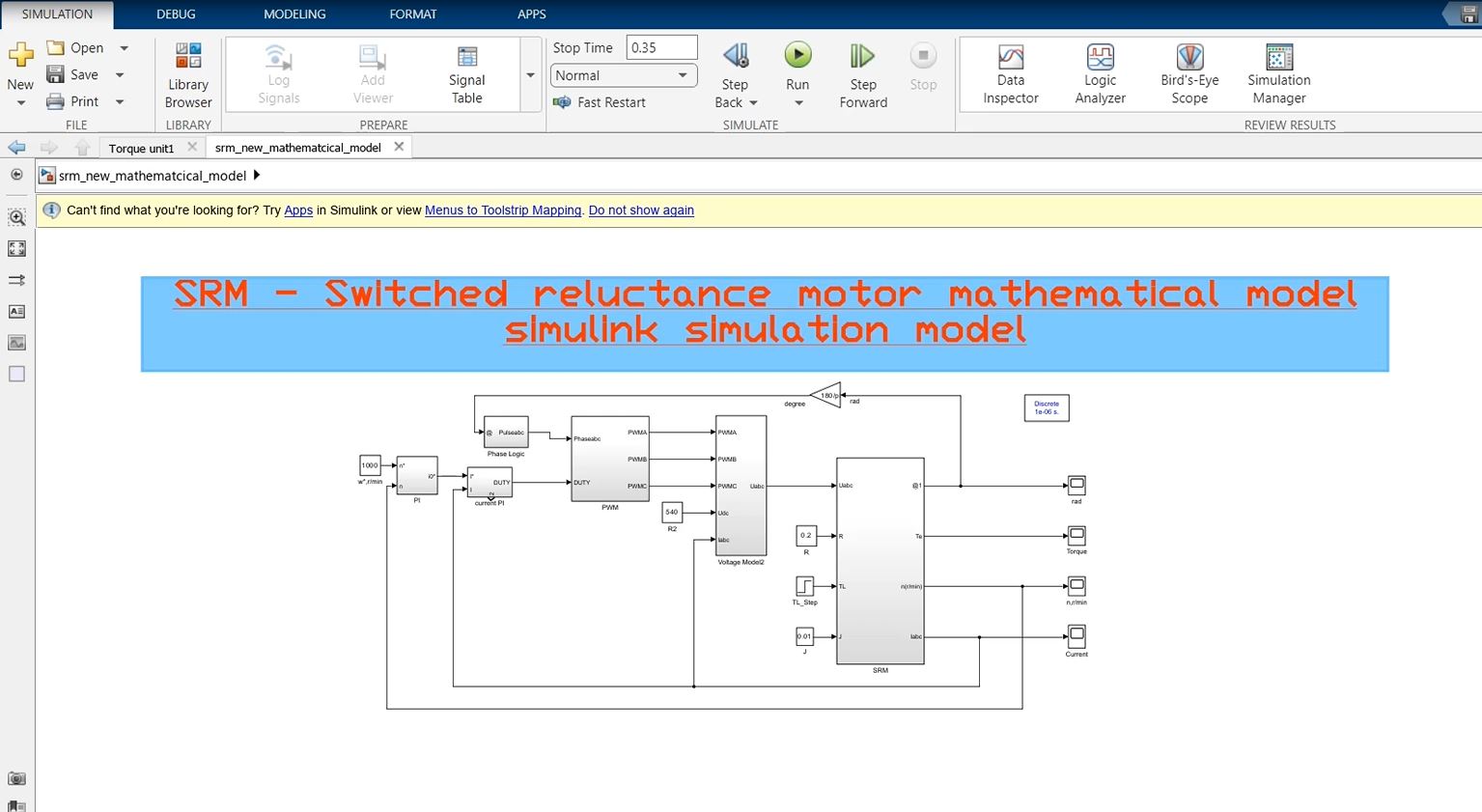
Task: Select the Torque scope block
Action: pyautogui.click(x=1077, y=535)
